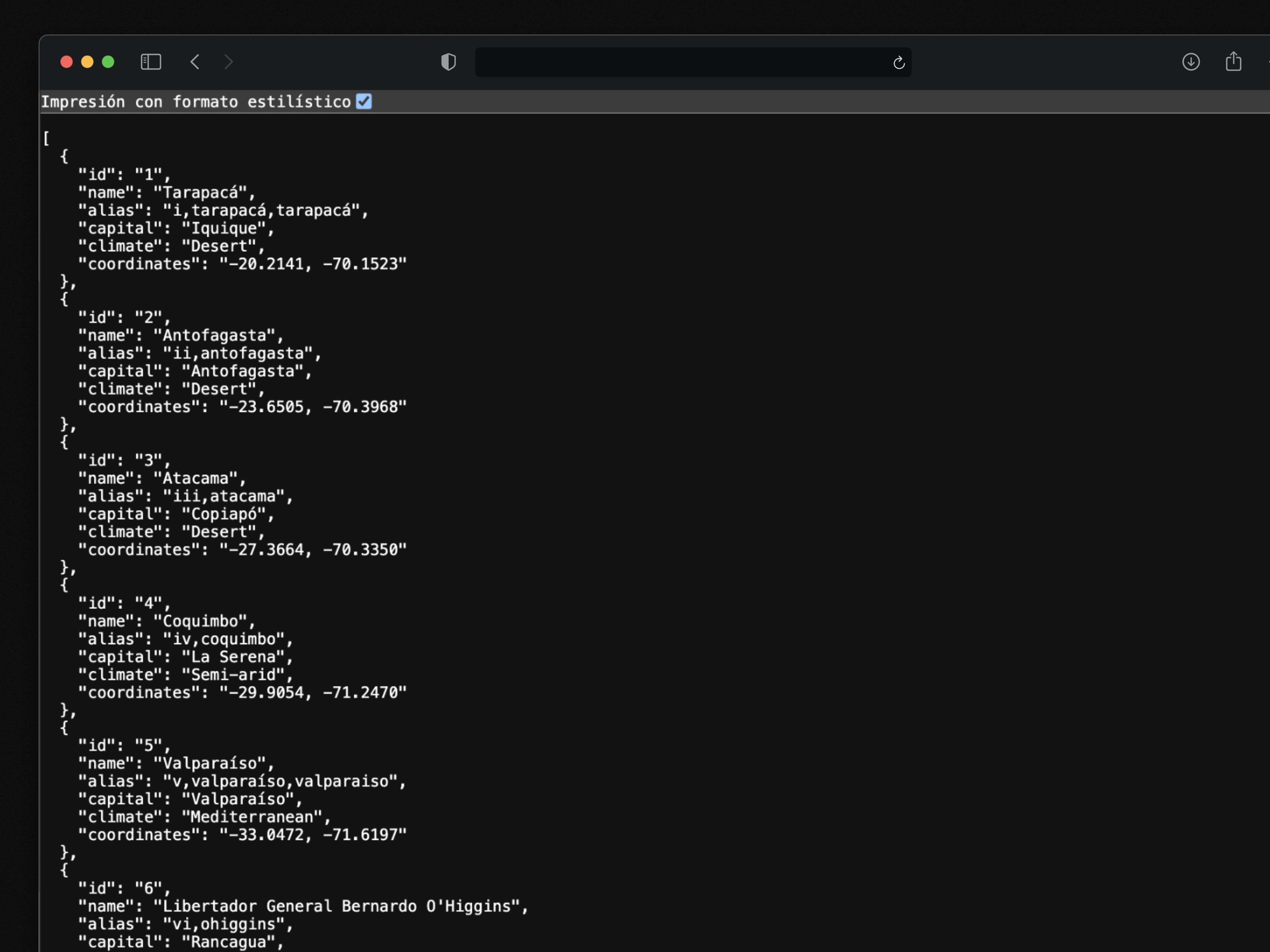The height and width of the screenshot is (952, 1270).
Task: Click the line "id": "5"
Action: 125,745
